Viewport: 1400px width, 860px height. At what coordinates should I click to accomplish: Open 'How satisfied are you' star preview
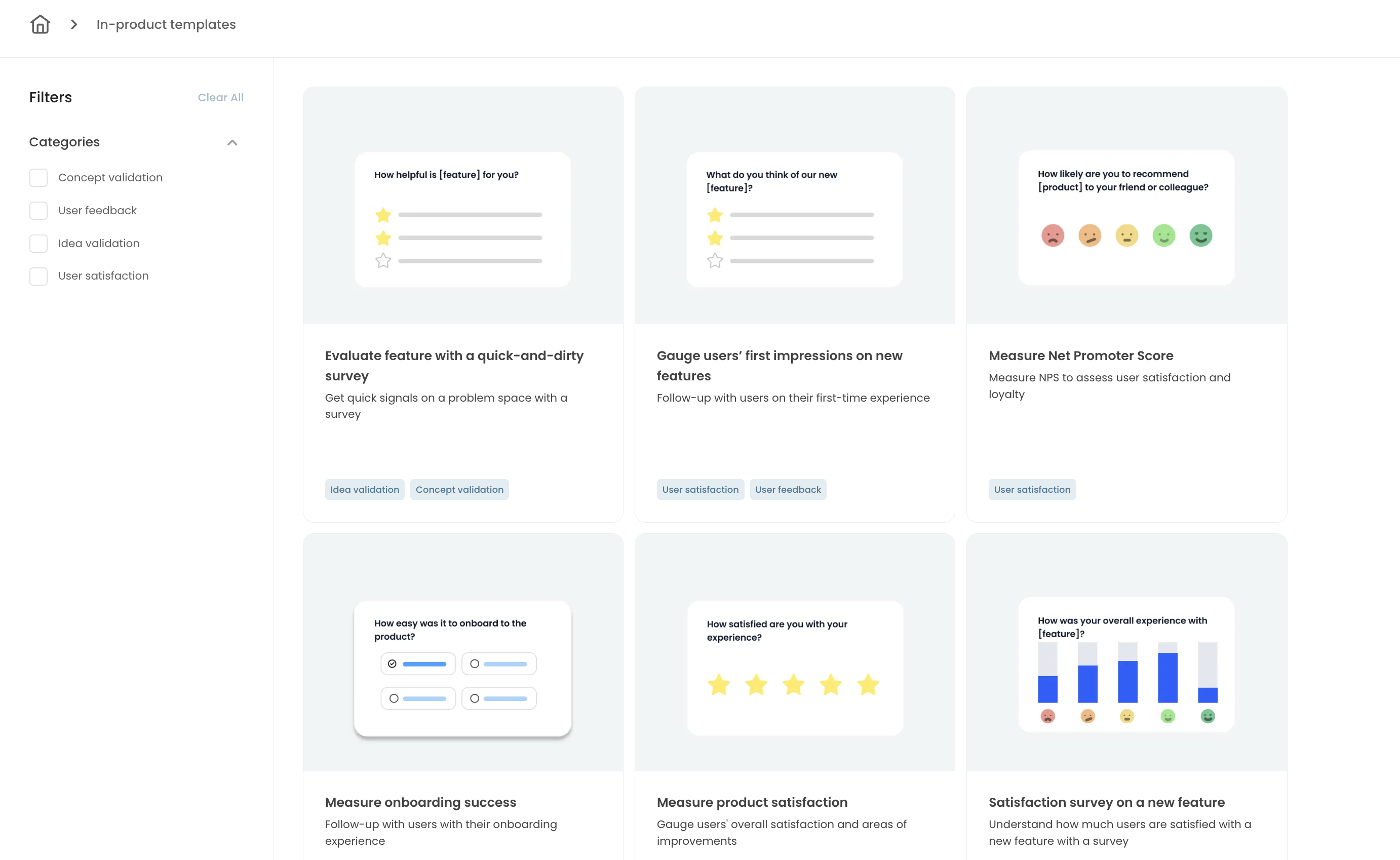click(795, 669)
